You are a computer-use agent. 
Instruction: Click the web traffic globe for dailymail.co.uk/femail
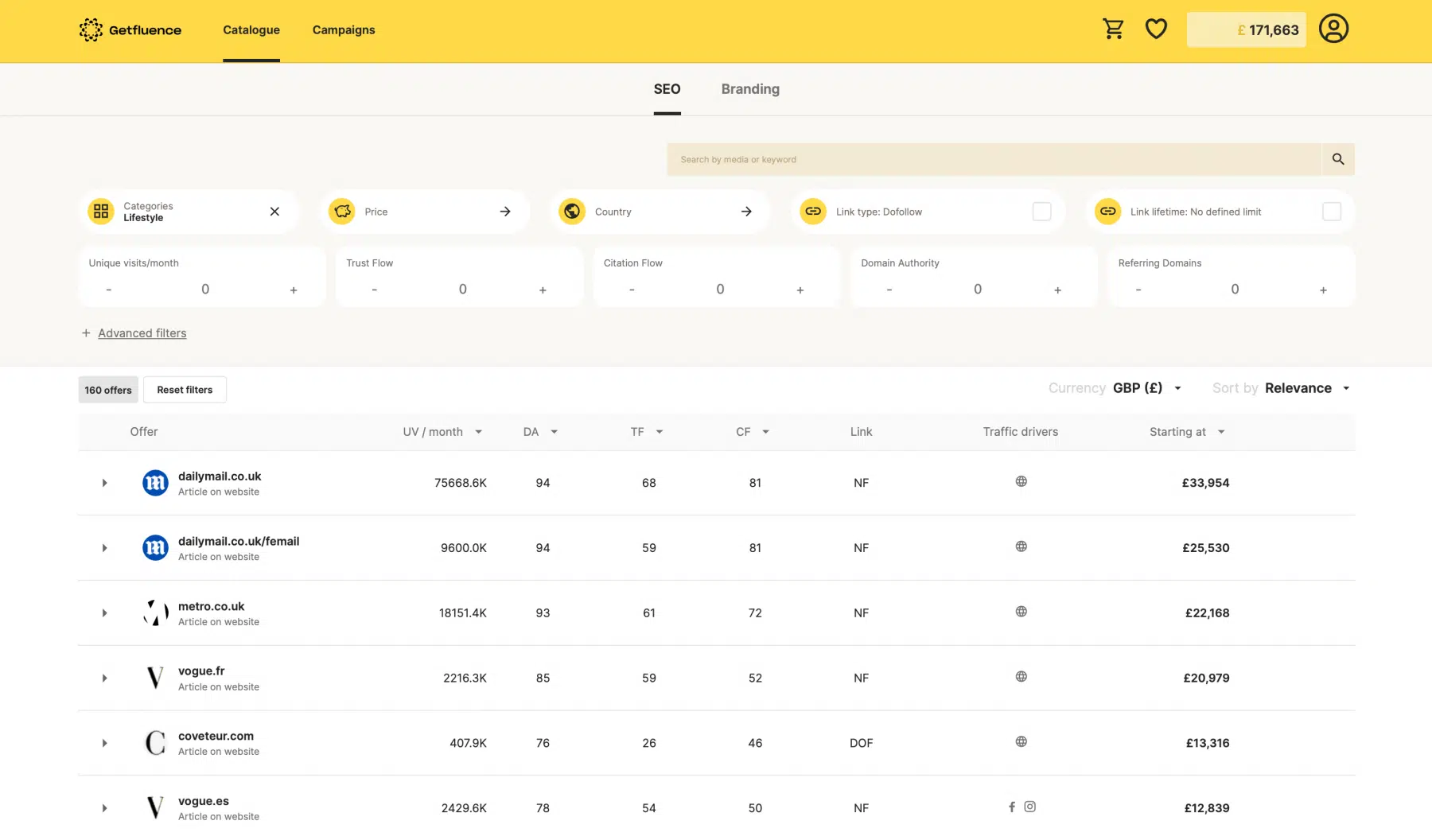(1021, 546)
